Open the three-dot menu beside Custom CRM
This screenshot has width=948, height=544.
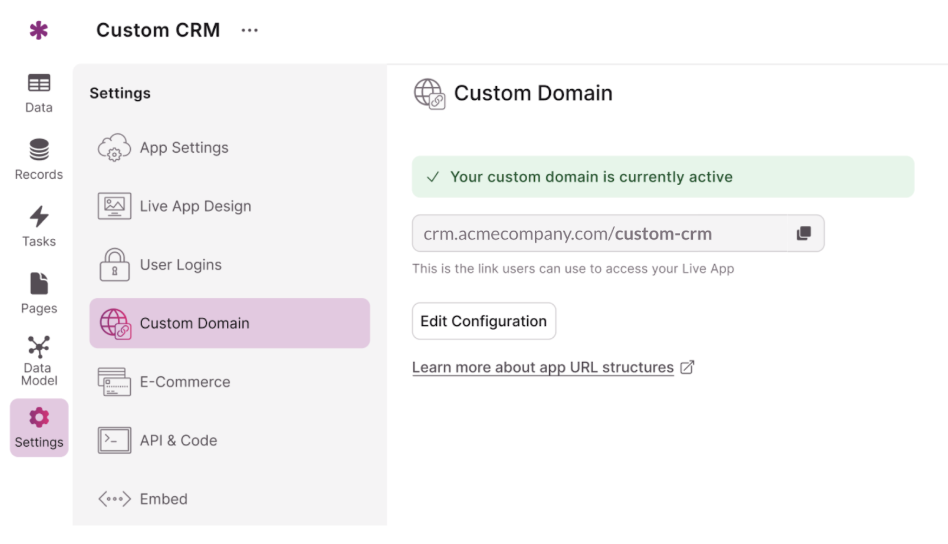tap(250, 30)
